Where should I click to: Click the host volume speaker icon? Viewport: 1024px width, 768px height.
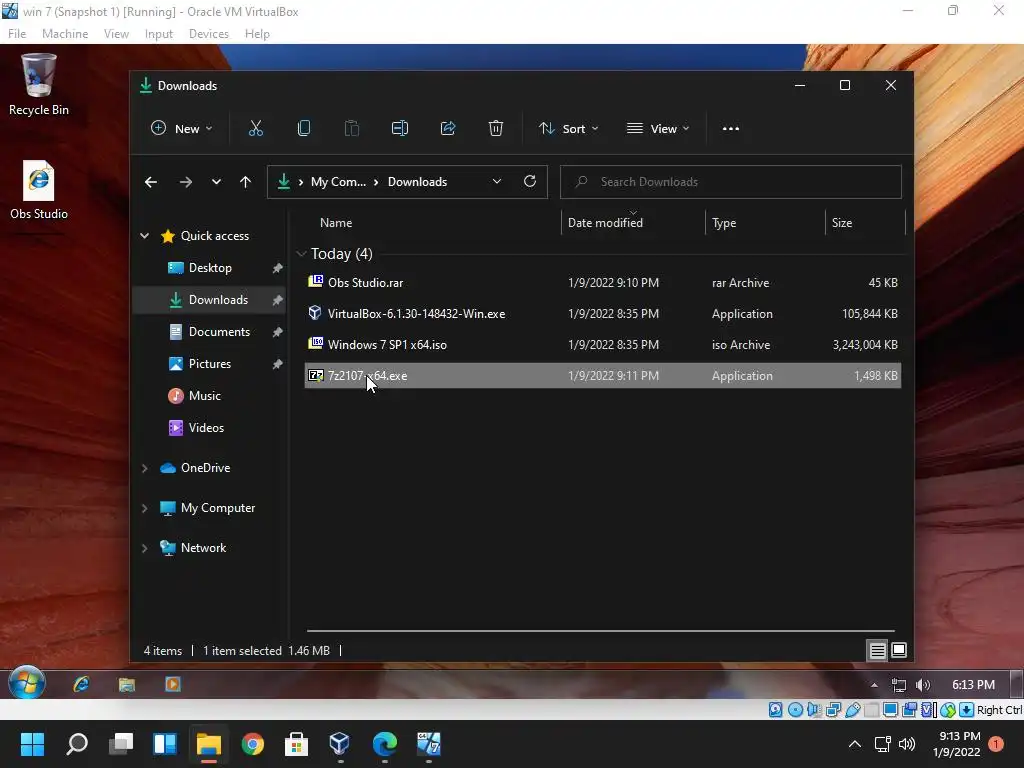pyautogui.click(x=907, y=744)
